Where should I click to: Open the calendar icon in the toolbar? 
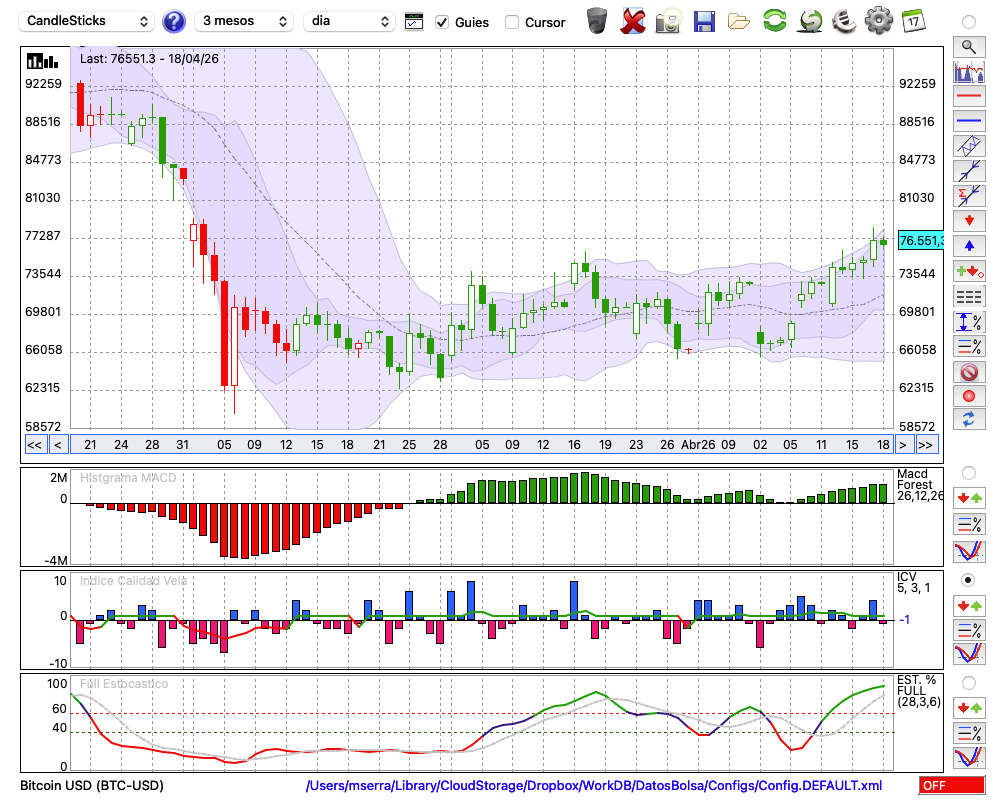point(913,21)
